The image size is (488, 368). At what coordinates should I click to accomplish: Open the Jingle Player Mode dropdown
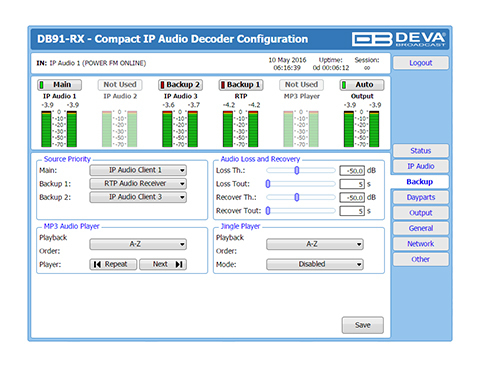[315, 264]
